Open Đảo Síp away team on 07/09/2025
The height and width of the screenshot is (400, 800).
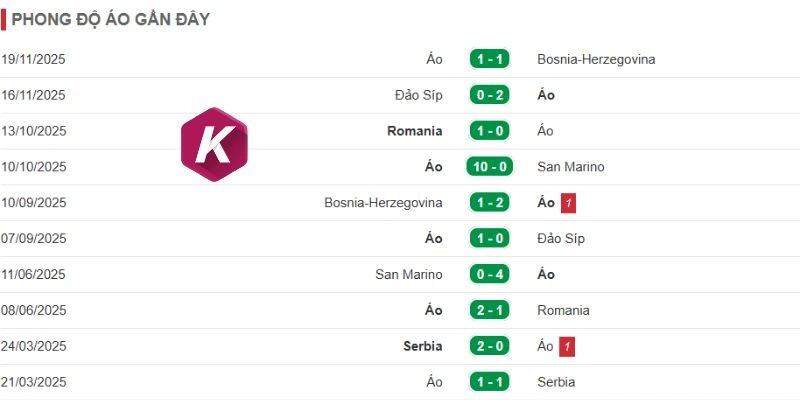tap(561, 239)
